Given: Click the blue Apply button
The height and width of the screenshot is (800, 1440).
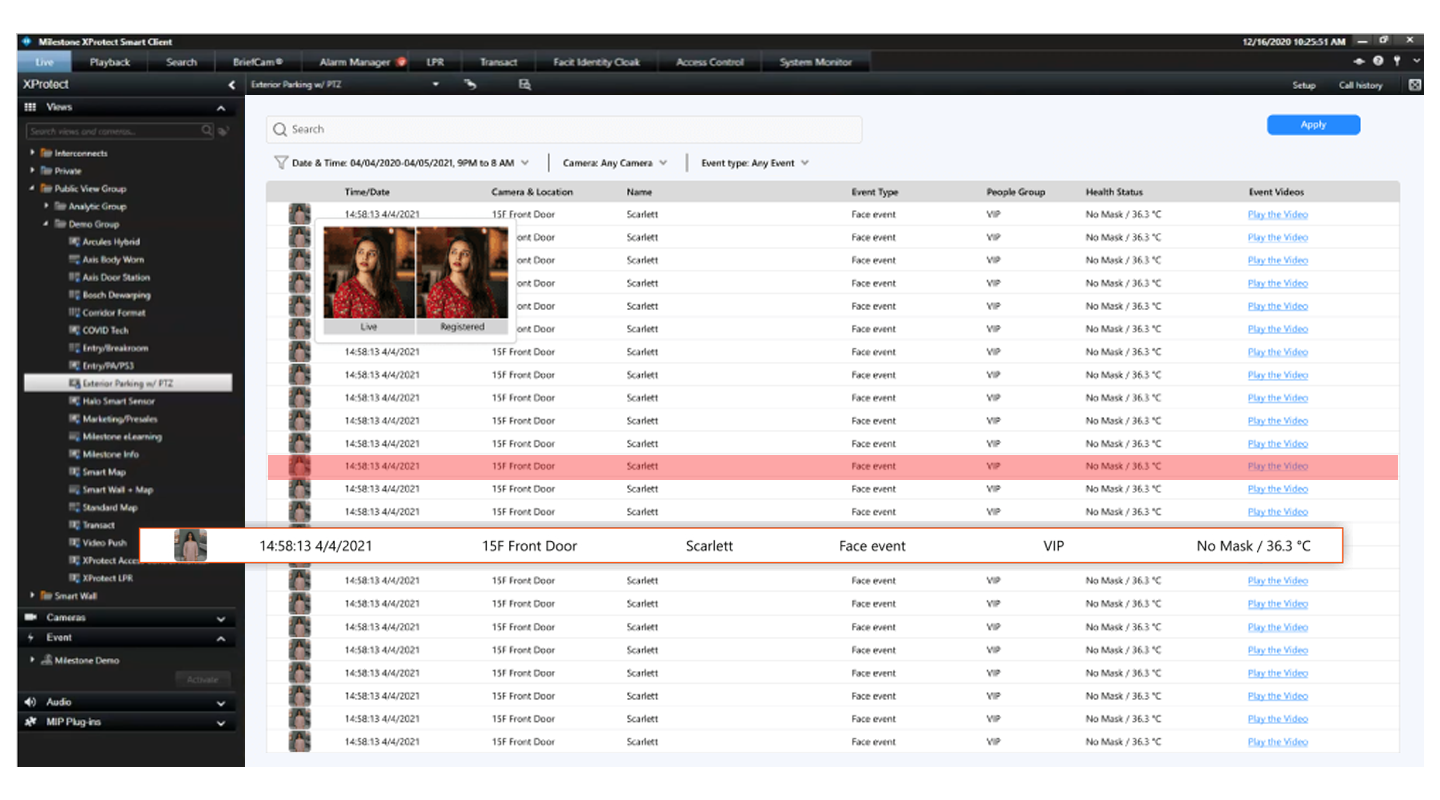Looking at the screenshot, I should pos(1313,125).
